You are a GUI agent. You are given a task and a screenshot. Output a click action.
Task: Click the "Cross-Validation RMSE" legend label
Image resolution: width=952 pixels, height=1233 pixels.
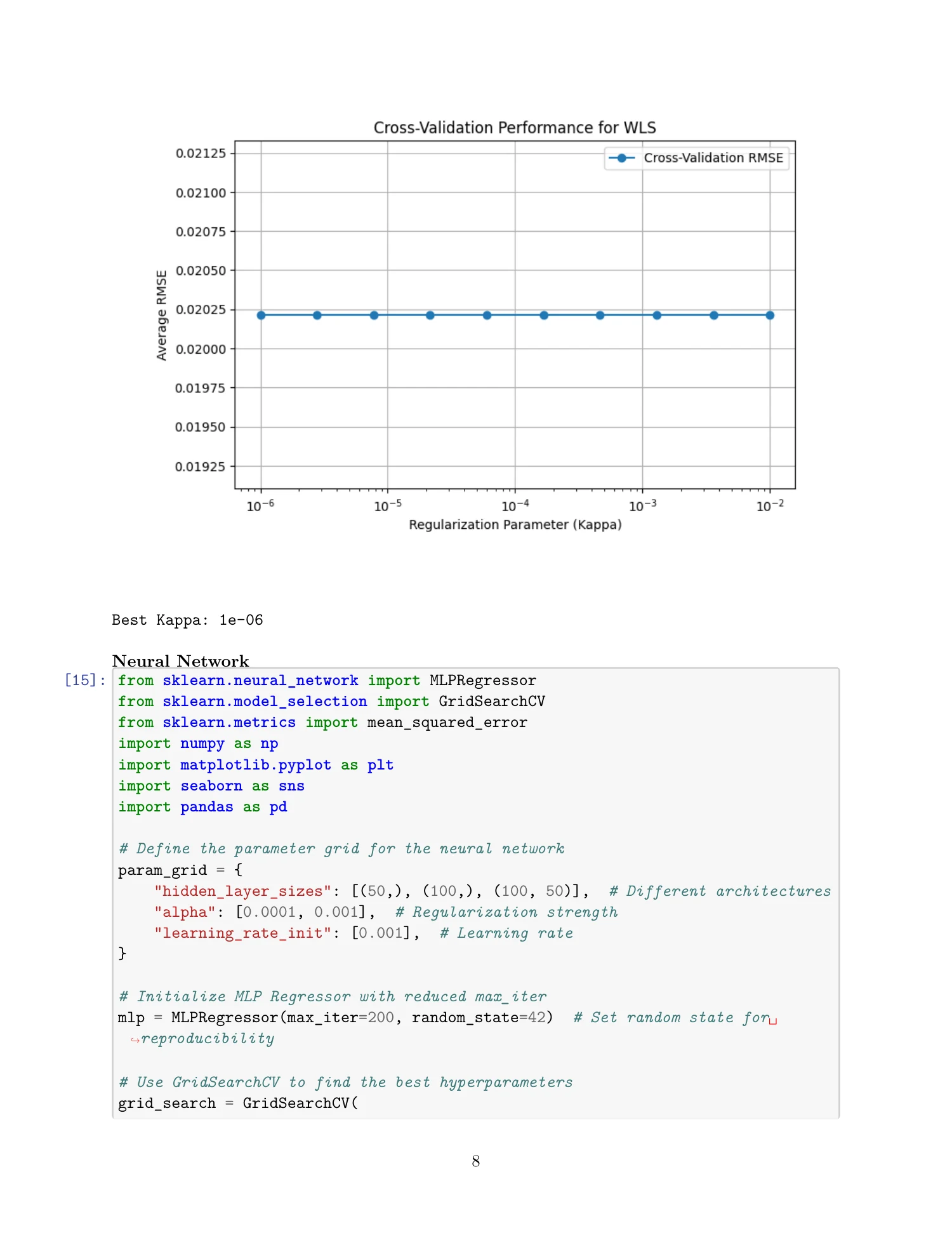point(713,158)
